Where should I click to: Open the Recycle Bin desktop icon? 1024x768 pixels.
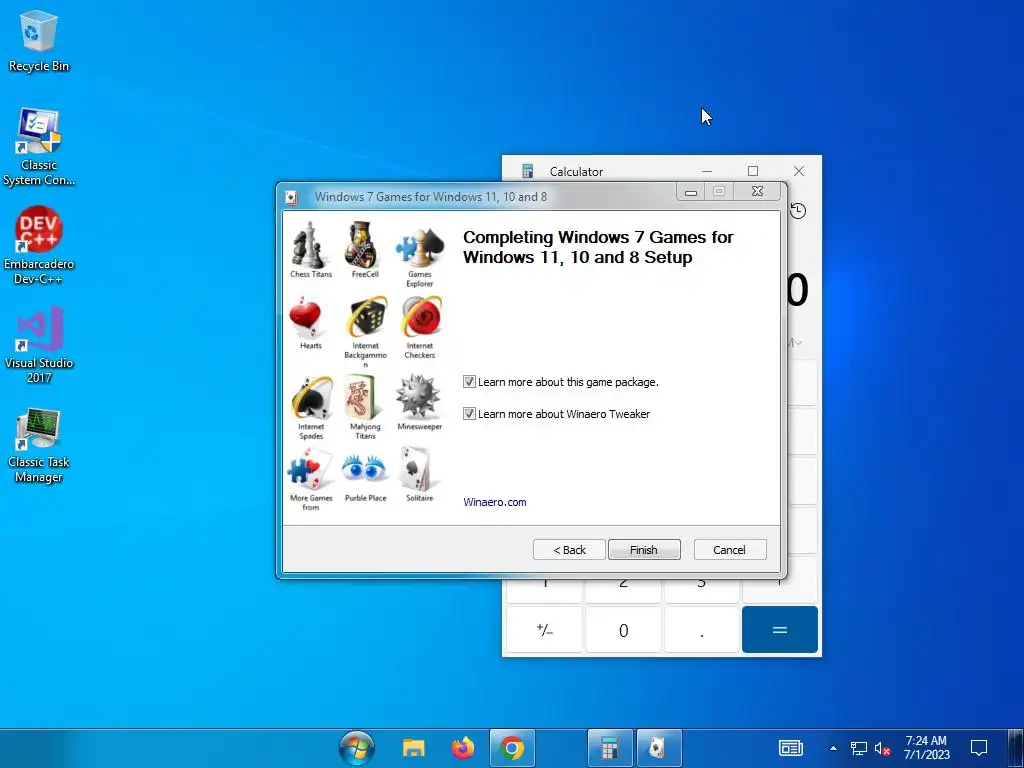click(39, 40)
